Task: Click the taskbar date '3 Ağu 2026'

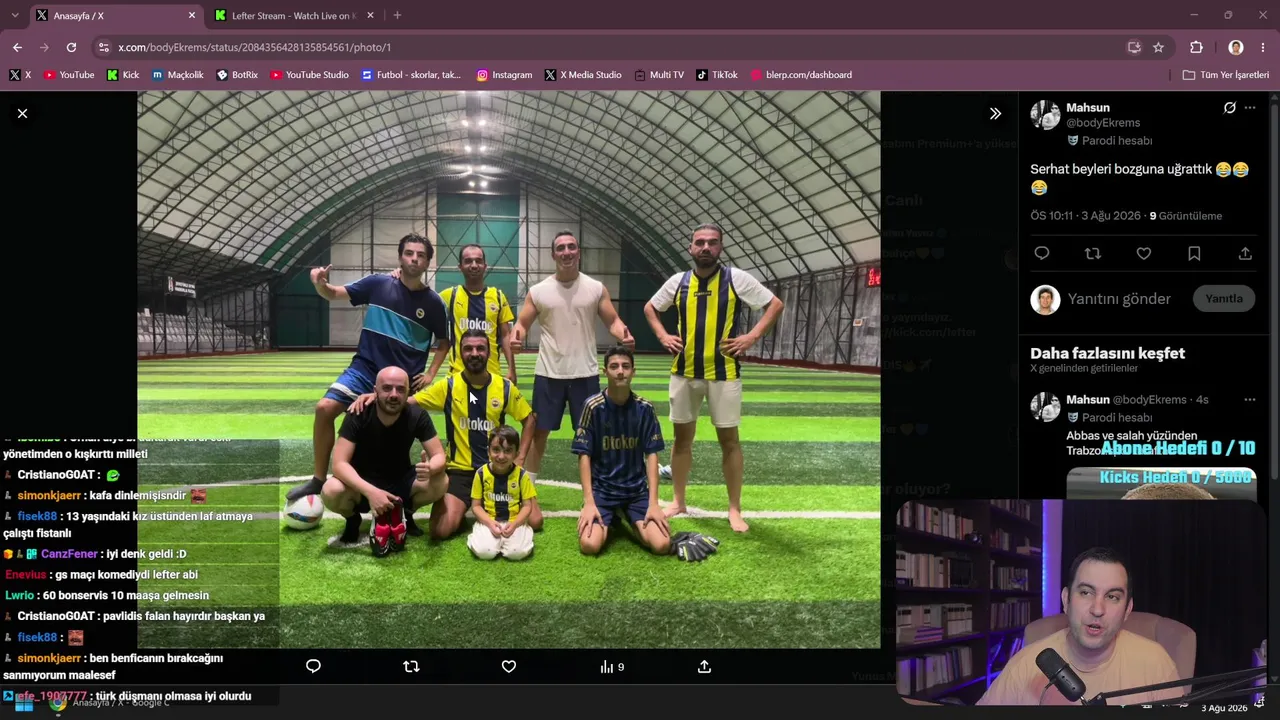Action: (x=1225, y=708)
